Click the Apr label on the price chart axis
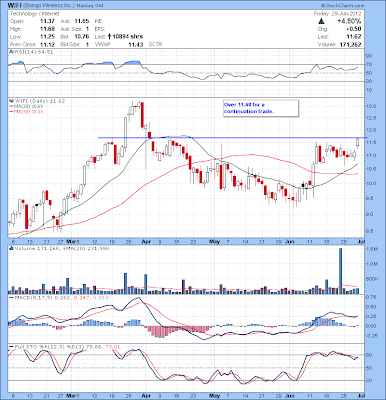This screenshot has width=386, height=400. point(146,241)
